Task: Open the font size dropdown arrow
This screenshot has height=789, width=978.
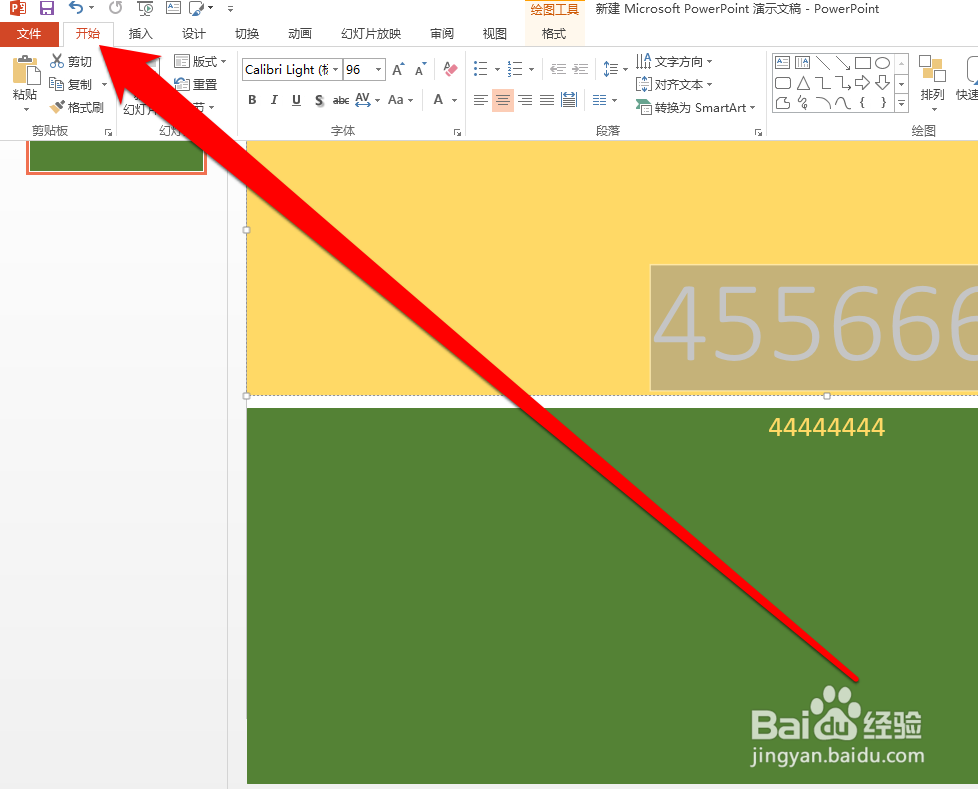Action: point(379,69)
